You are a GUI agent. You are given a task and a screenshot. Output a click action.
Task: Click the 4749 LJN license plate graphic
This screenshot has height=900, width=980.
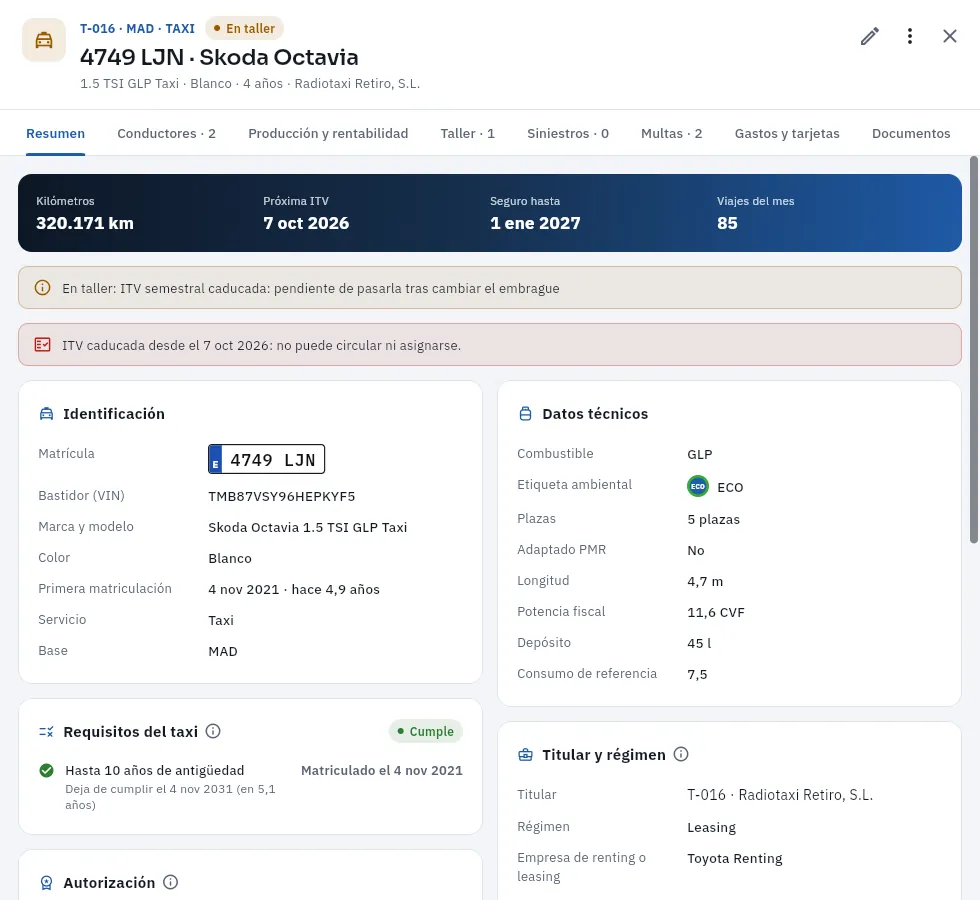pyautogui.click(x=266, y=459)
